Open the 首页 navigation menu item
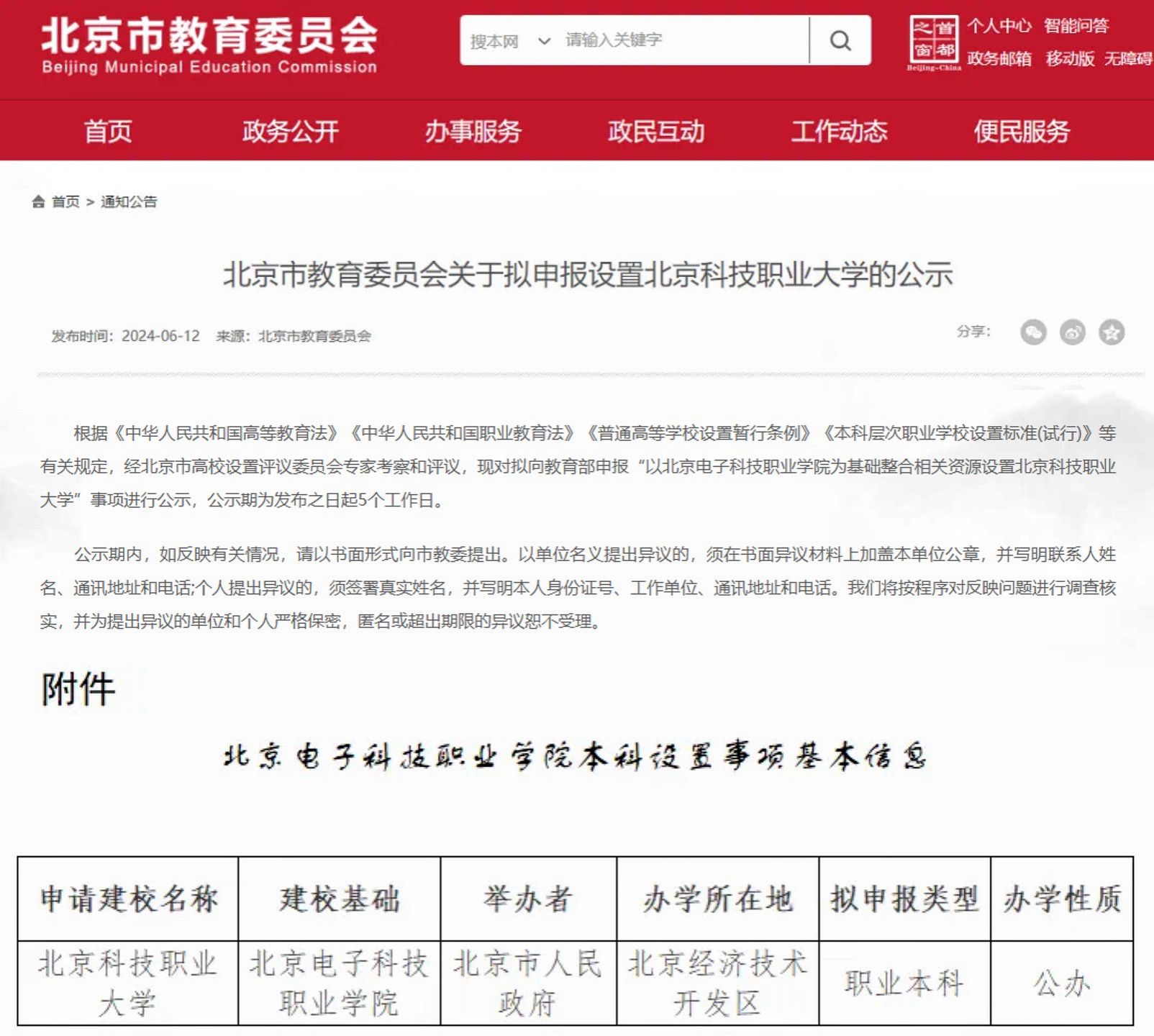 (108, 132)
